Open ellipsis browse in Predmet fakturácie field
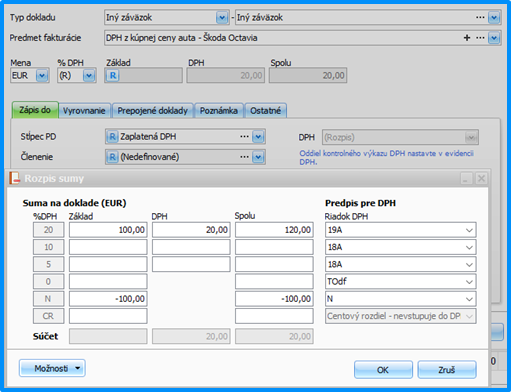This screenshot has height=392, width=511. coord(480,38)
